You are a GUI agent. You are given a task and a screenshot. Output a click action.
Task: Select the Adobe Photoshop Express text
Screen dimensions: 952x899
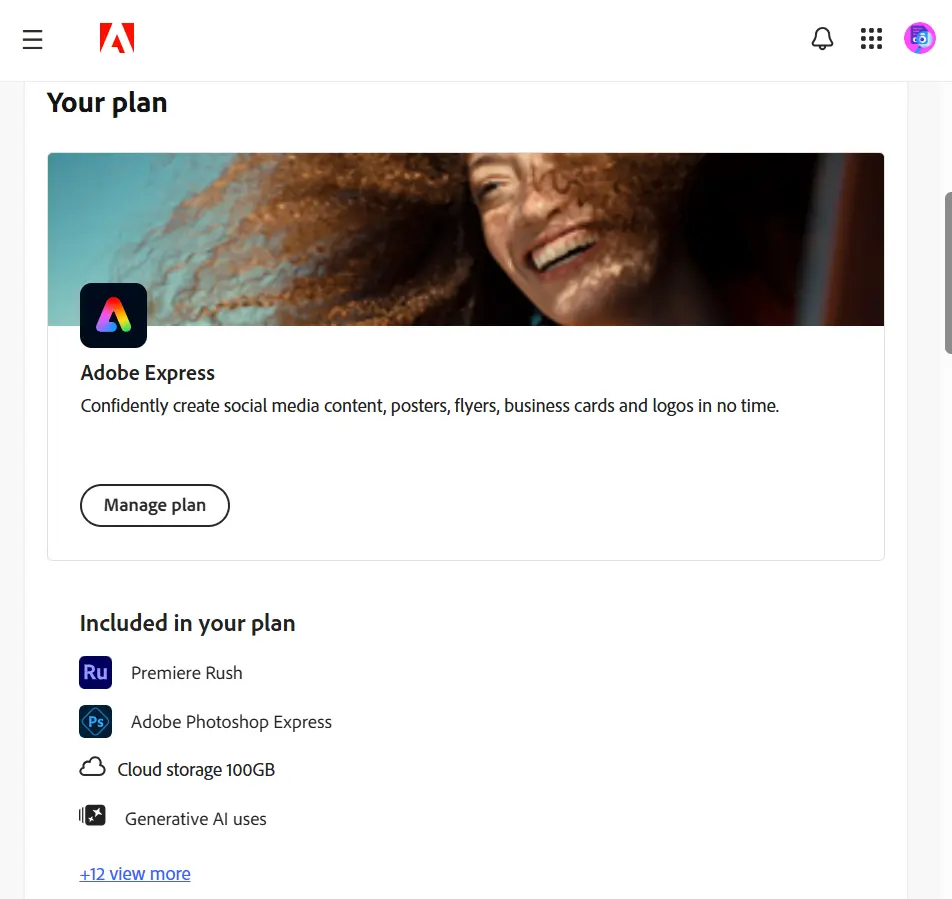(231, 722)
